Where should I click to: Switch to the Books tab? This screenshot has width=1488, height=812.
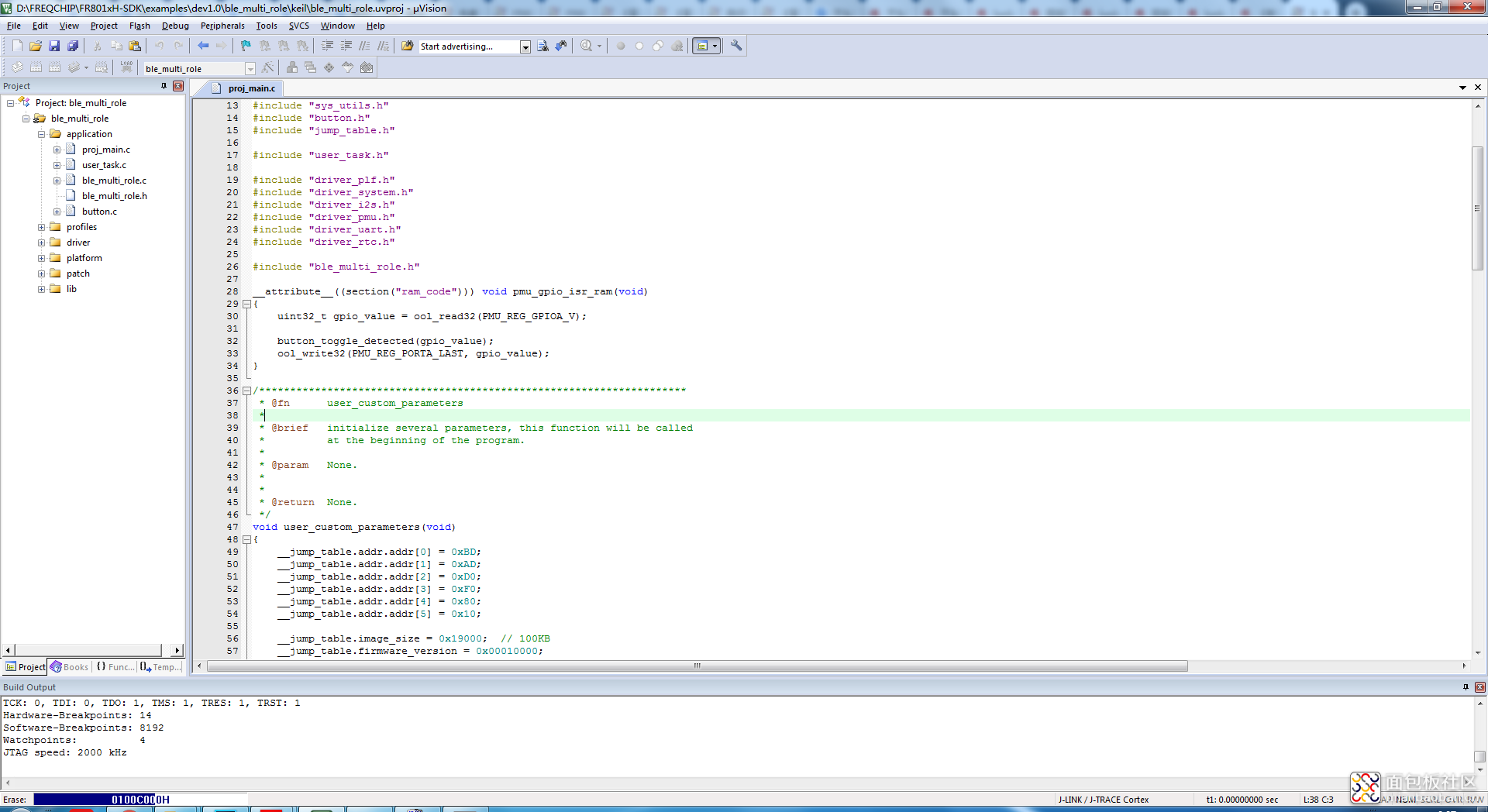point(70,667)
